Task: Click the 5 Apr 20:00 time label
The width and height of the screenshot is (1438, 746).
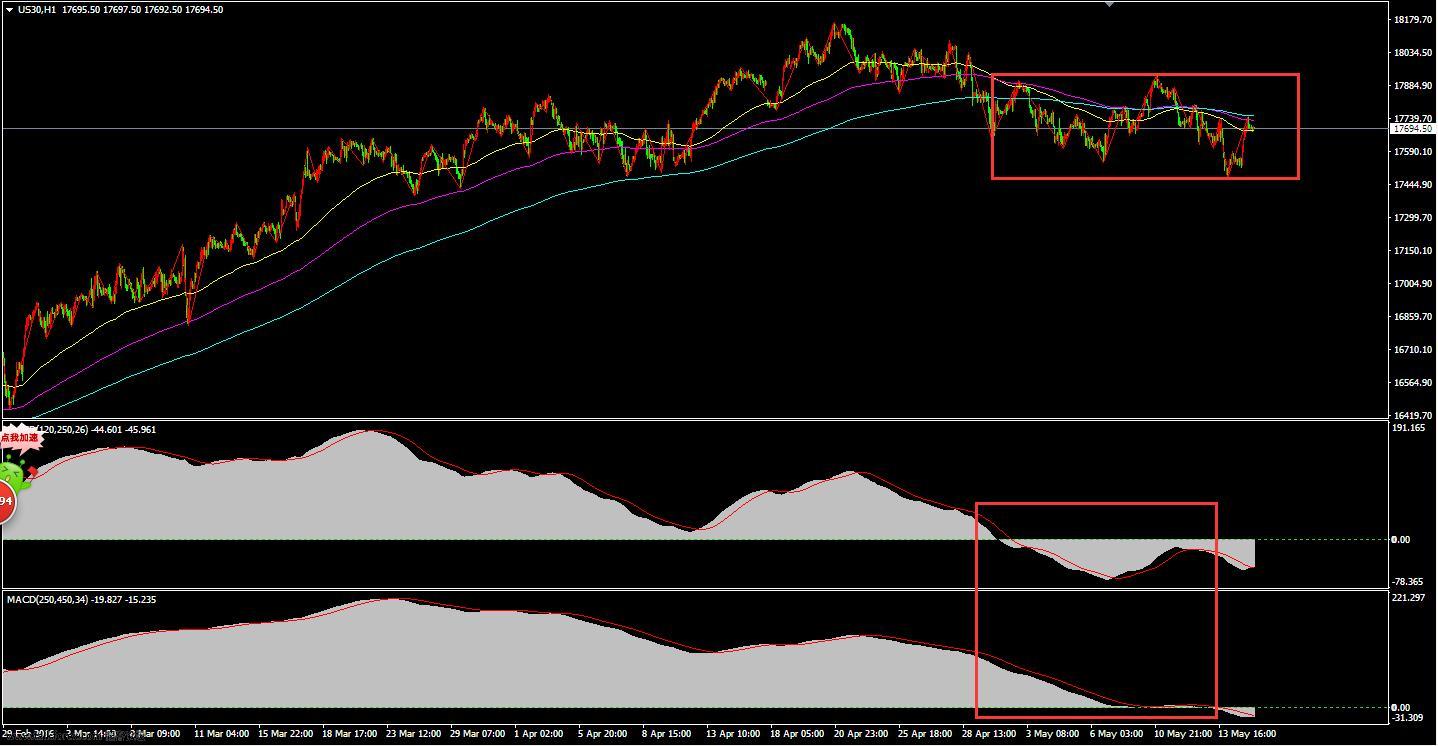Action: [603, 734]
